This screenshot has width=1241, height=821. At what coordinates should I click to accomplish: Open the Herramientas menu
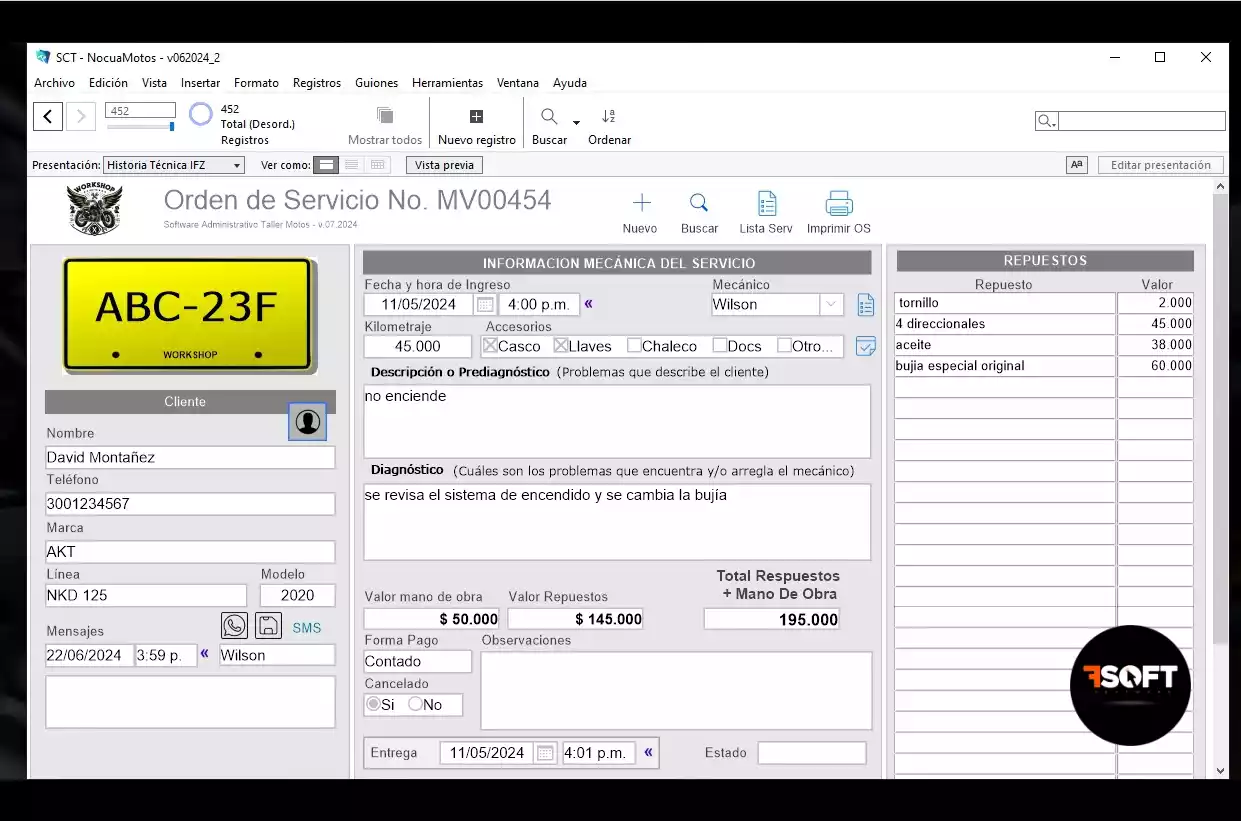(x=447, y=83)
